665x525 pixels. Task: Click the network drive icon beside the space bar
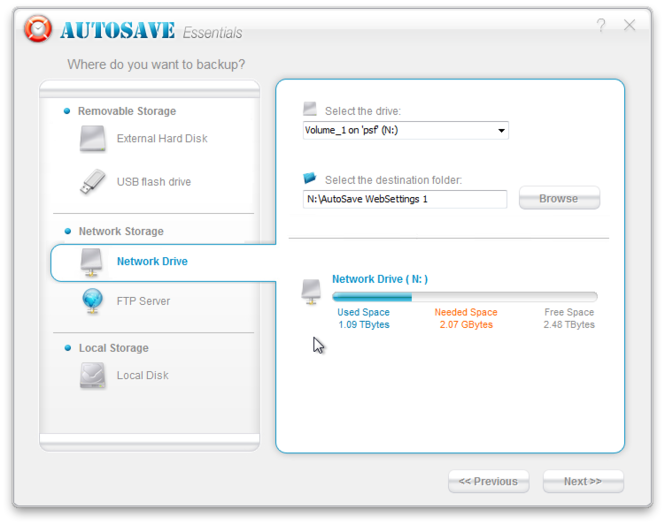(311, 292)
